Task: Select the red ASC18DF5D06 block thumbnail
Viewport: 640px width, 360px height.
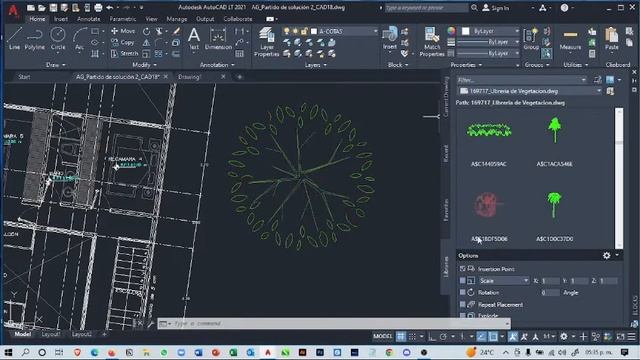Action: 488,205
